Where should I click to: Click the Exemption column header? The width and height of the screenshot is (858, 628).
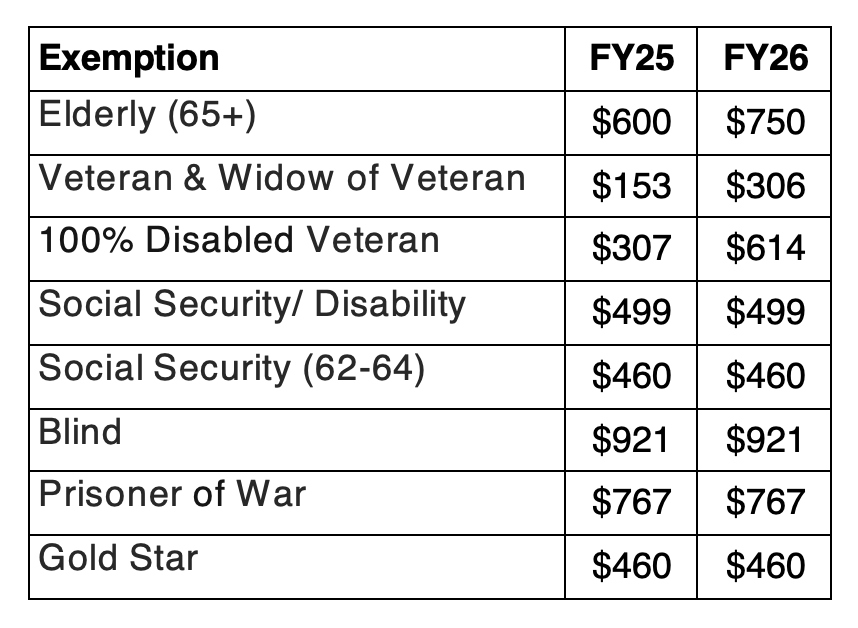129,58
